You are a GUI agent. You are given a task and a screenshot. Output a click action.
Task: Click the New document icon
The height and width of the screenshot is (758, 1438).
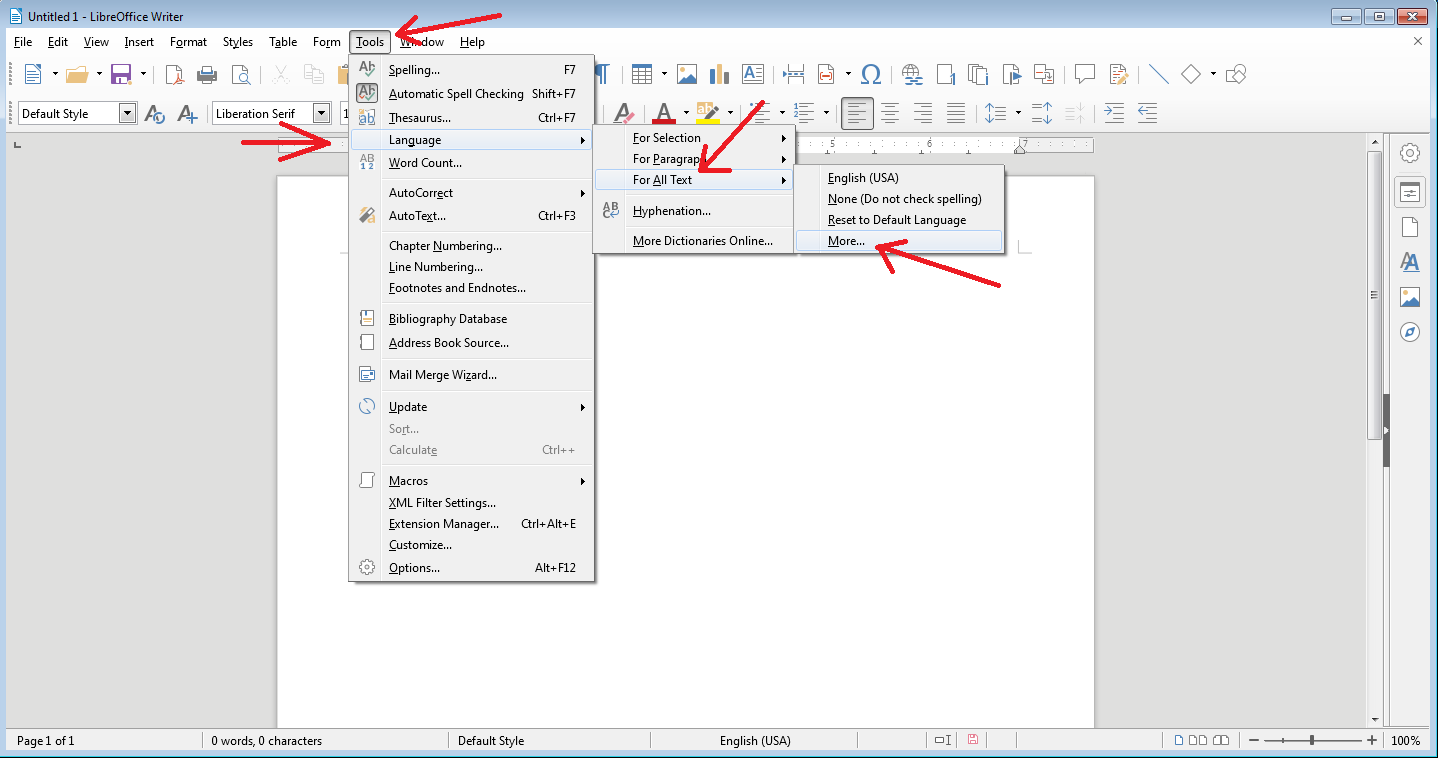(x=33, y=74)
